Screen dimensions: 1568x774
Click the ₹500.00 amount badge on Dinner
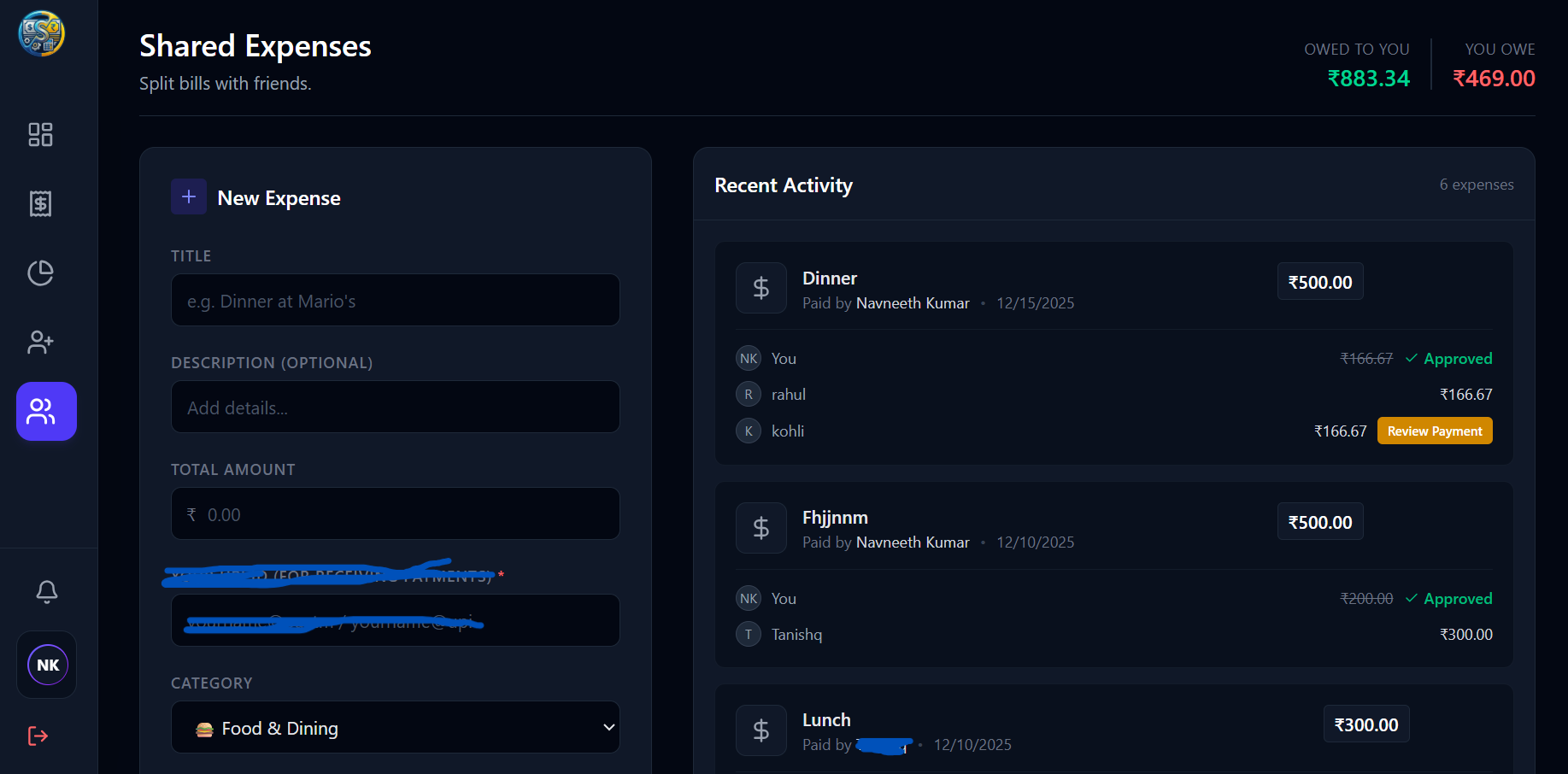(x=1319, y=282)
